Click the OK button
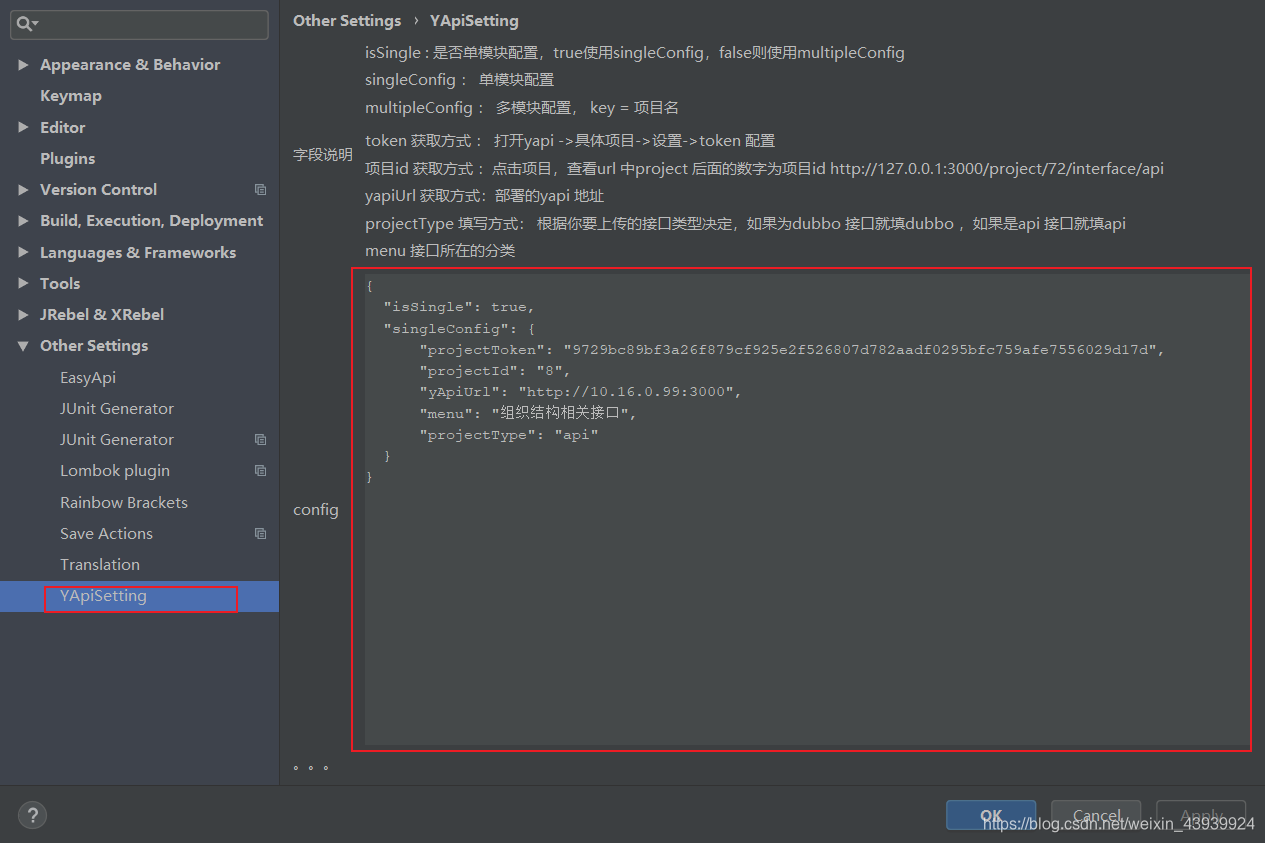This screenshot has width=1265, height=843. point(991,815)
